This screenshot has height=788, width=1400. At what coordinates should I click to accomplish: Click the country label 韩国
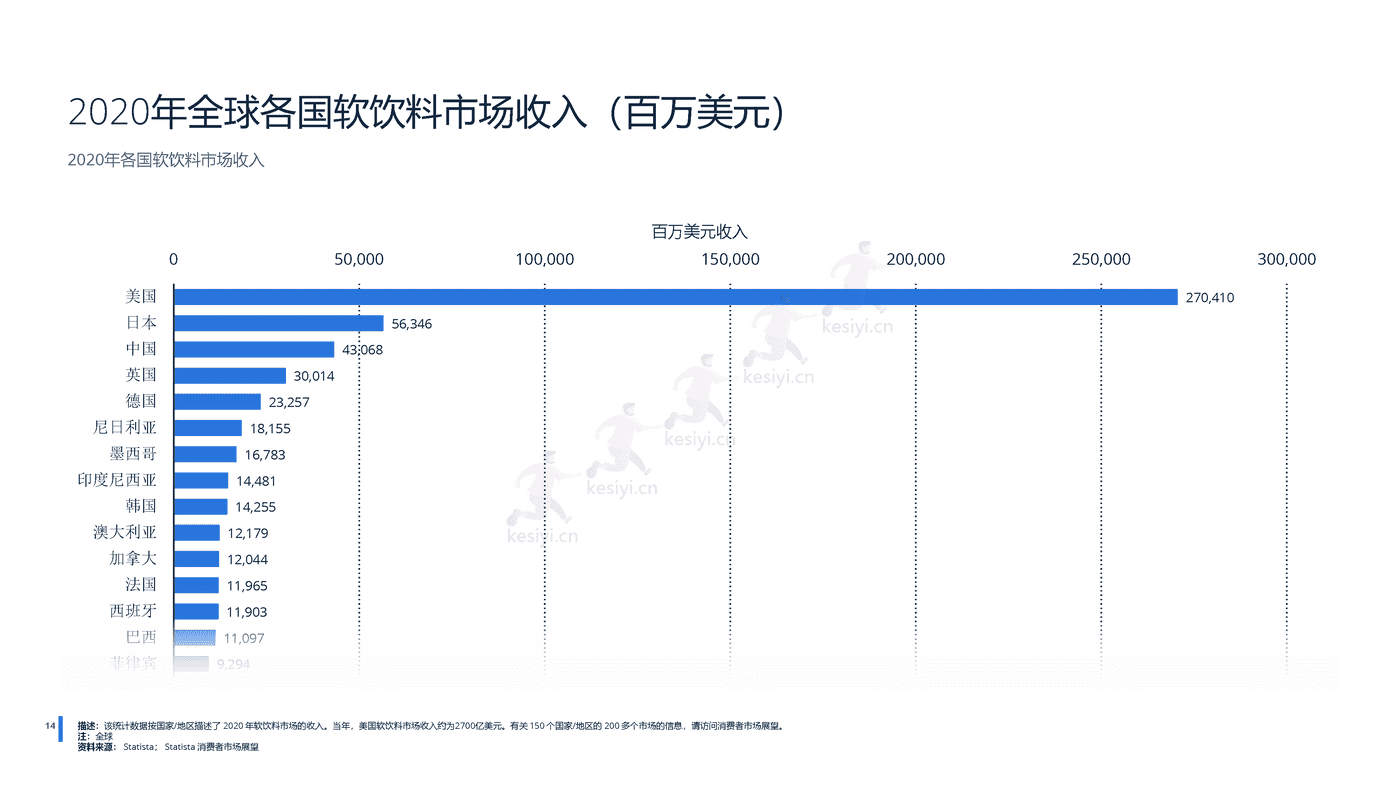(x=141, y=507)
